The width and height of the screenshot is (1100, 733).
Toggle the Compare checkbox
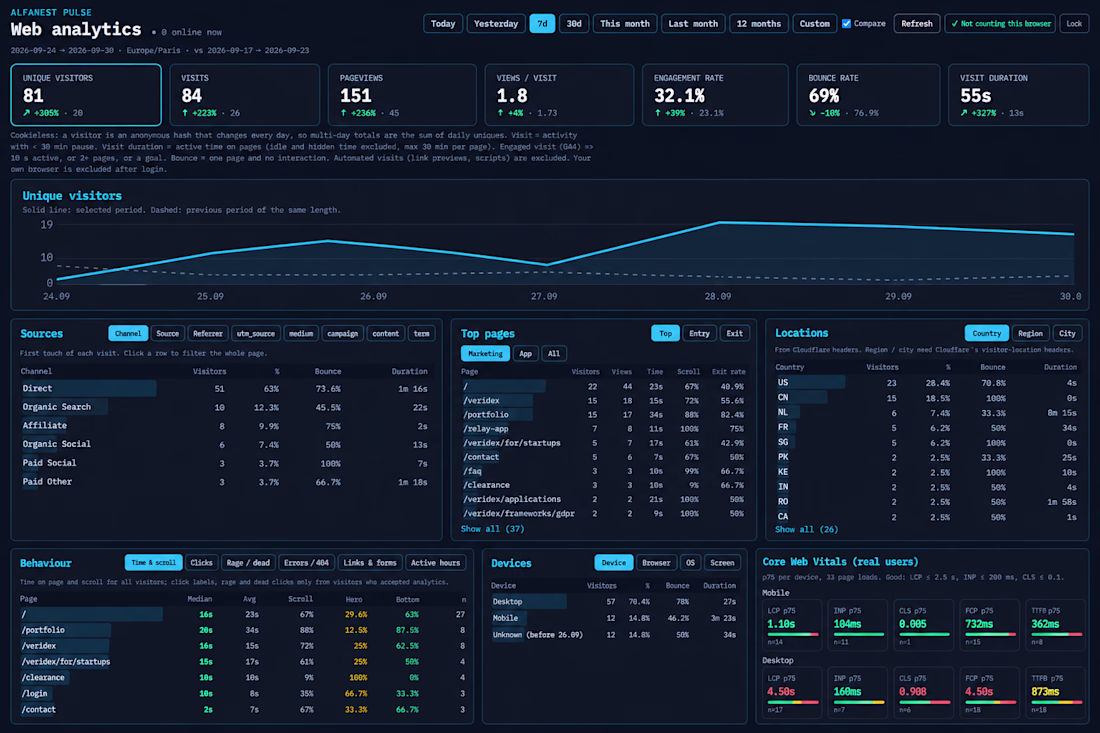tap(847, 24)
